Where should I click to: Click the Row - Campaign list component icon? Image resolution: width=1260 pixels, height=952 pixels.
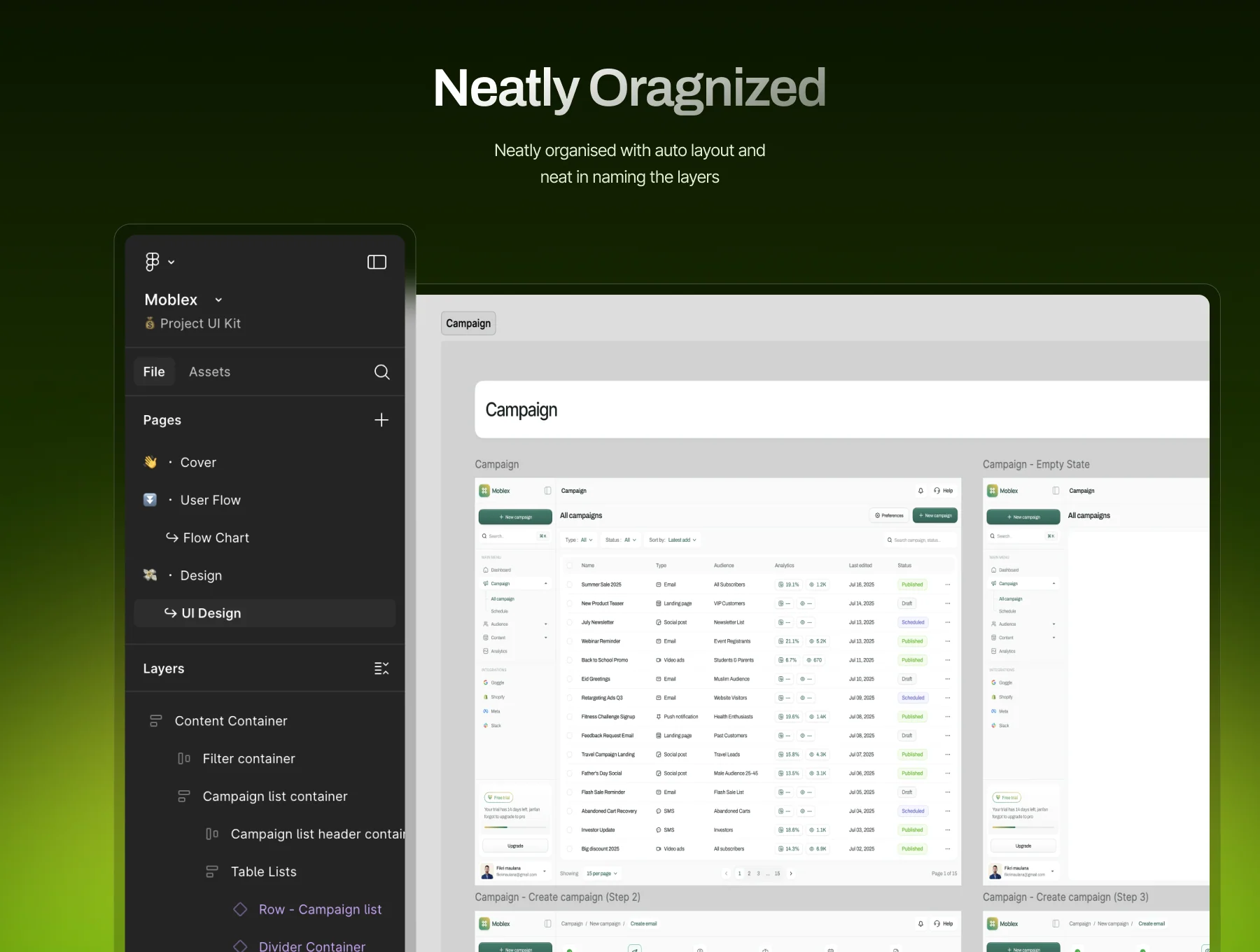240,909
